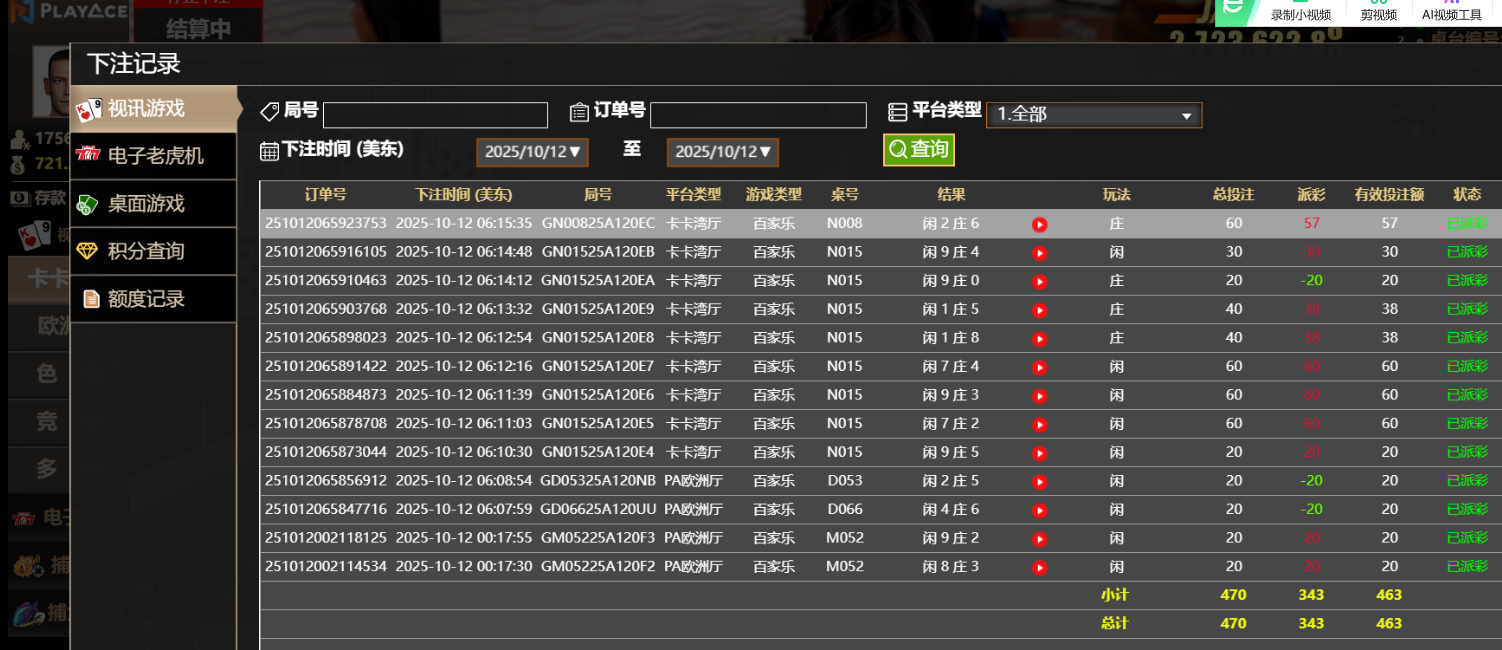Open the start date picker 2025/10/12
1502x650 pixels.
(532, 152)
